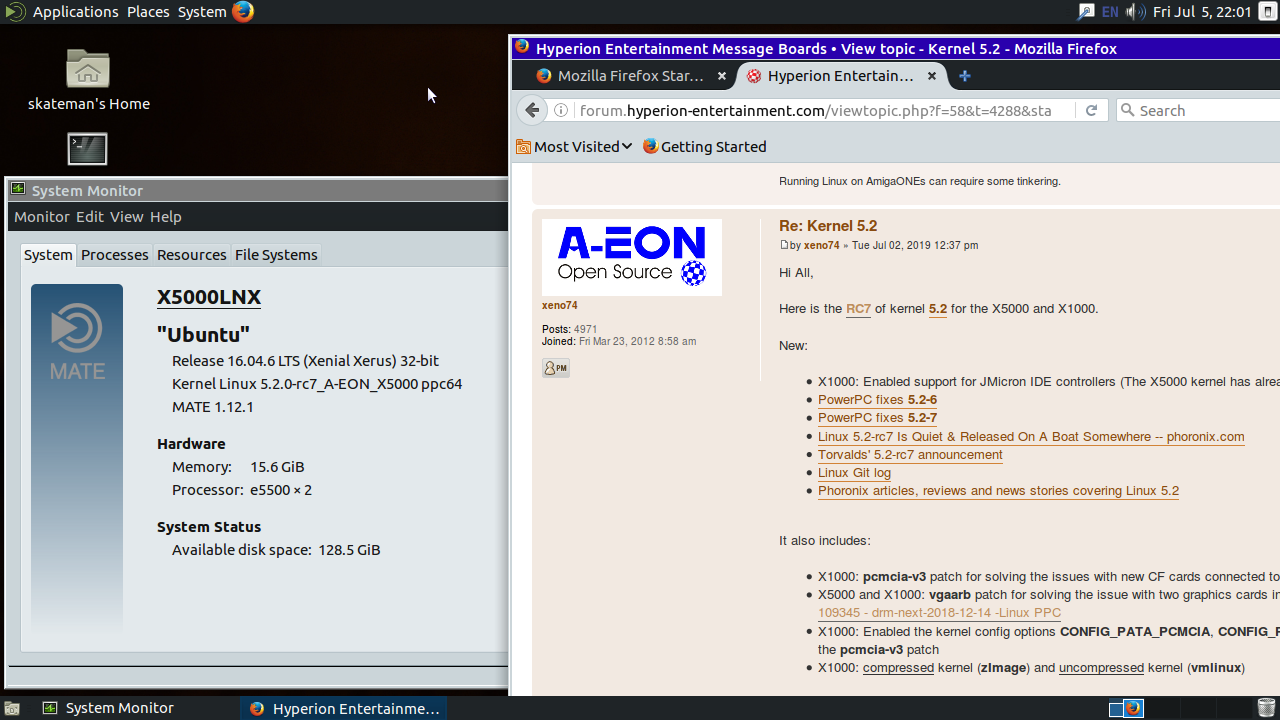This screenshot has height=720, width=1280.
Task: Open Torvalds' 5.2-rc7 announcement link
Action: click(910, 455)
